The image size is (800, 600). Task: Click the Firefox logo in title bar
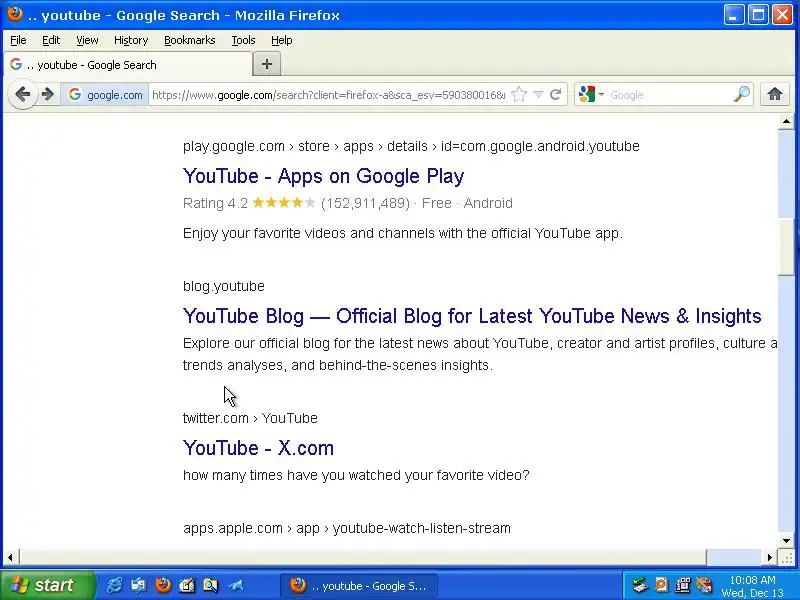tap(15, 13)
